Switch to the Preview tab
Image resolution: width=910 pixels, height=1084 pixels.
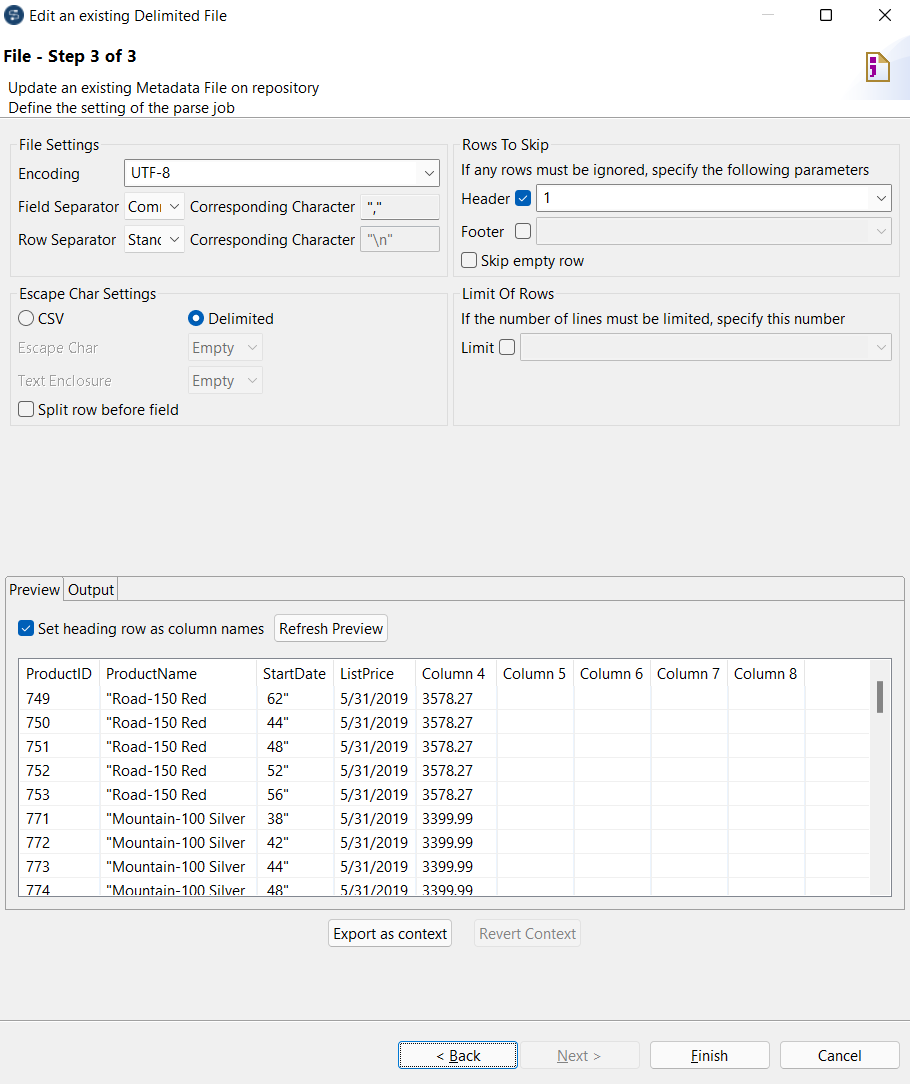pos(35,590)
